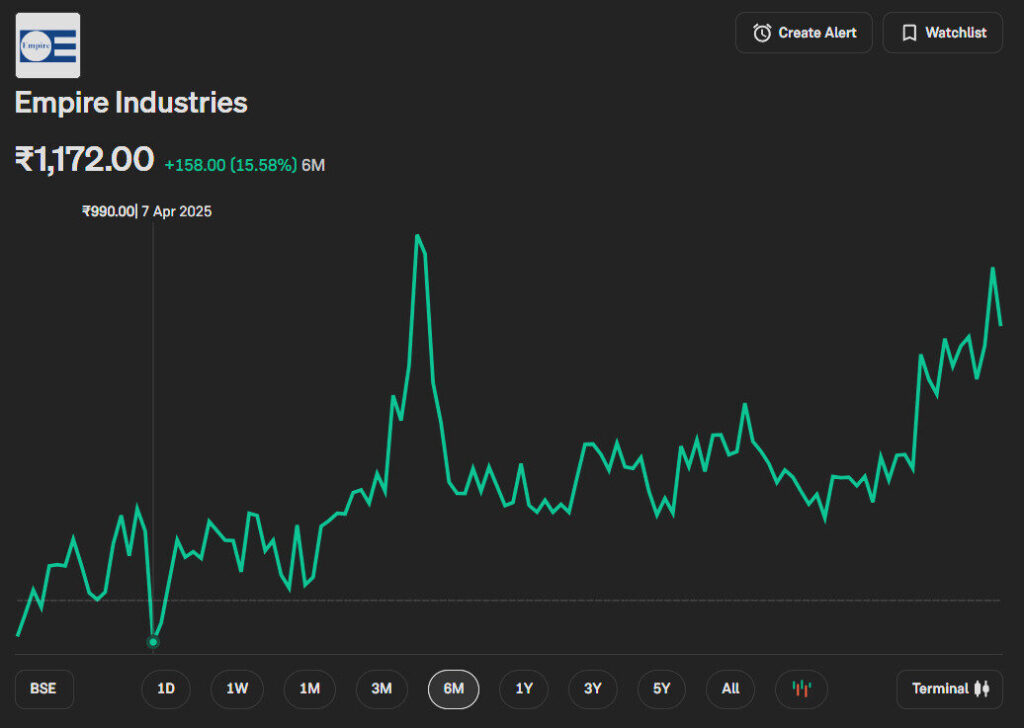Click the green data point marker on 7 Apr
Viewport: 1024px width, 728px height.
(x=153, y=642)
